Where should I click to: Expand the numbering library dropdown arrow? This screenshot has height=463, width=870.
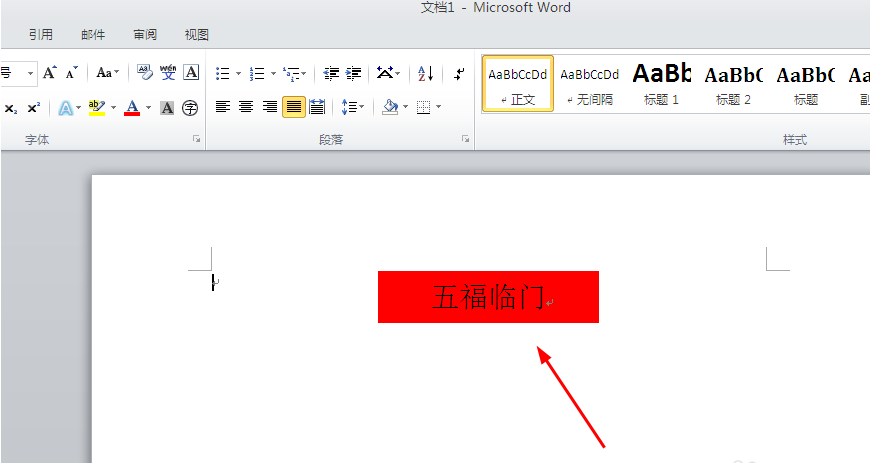pos(273,73)
